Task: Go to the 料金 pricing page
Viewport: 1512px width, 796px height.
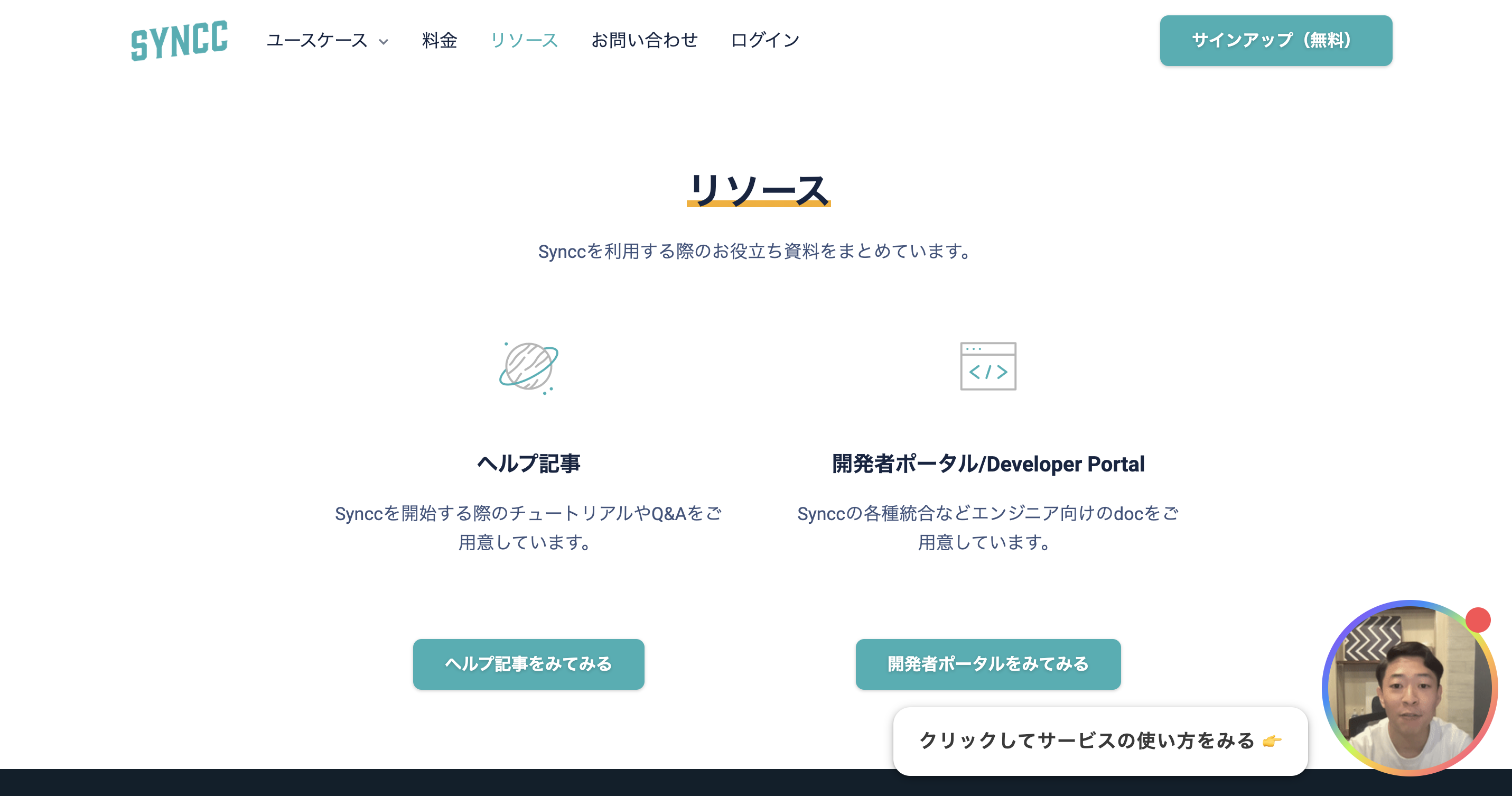Action: 440,41
